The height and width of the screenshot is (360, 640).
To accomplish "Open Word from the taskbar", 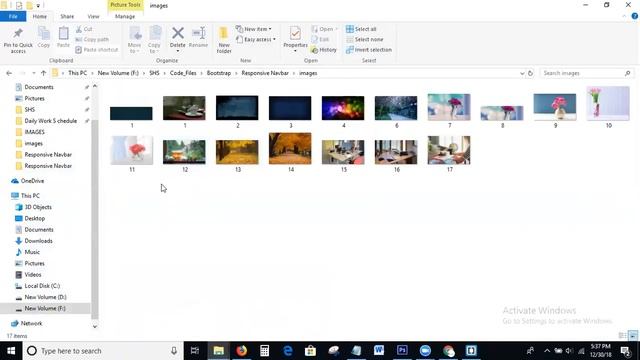I will coord(379,351).
